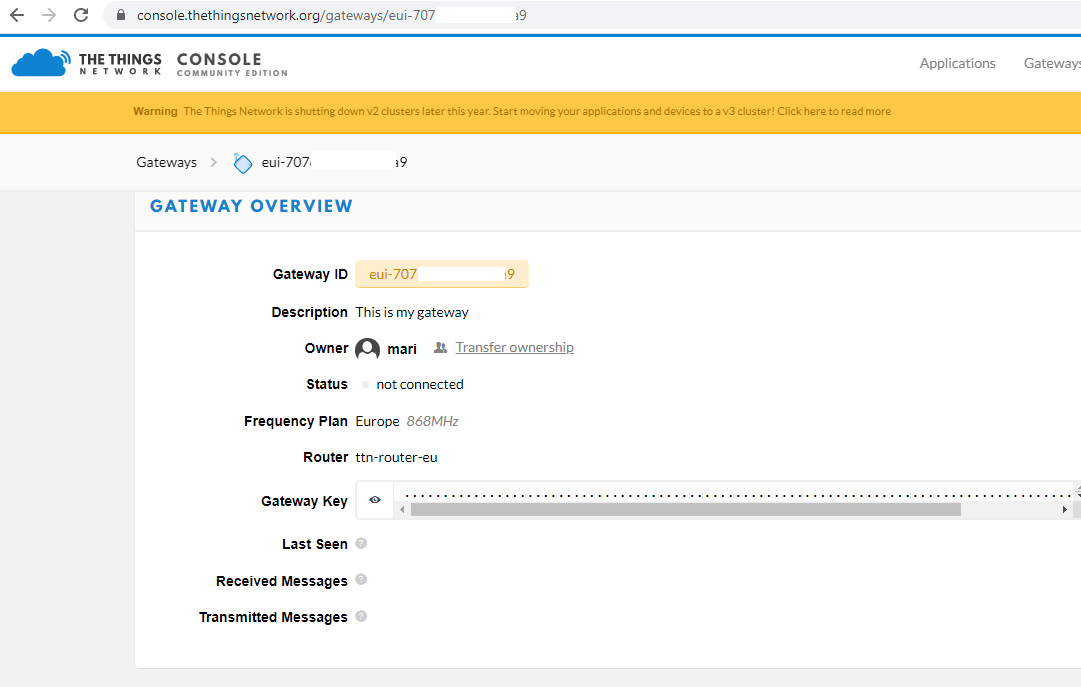Open the Gateways menu item

1052,63
